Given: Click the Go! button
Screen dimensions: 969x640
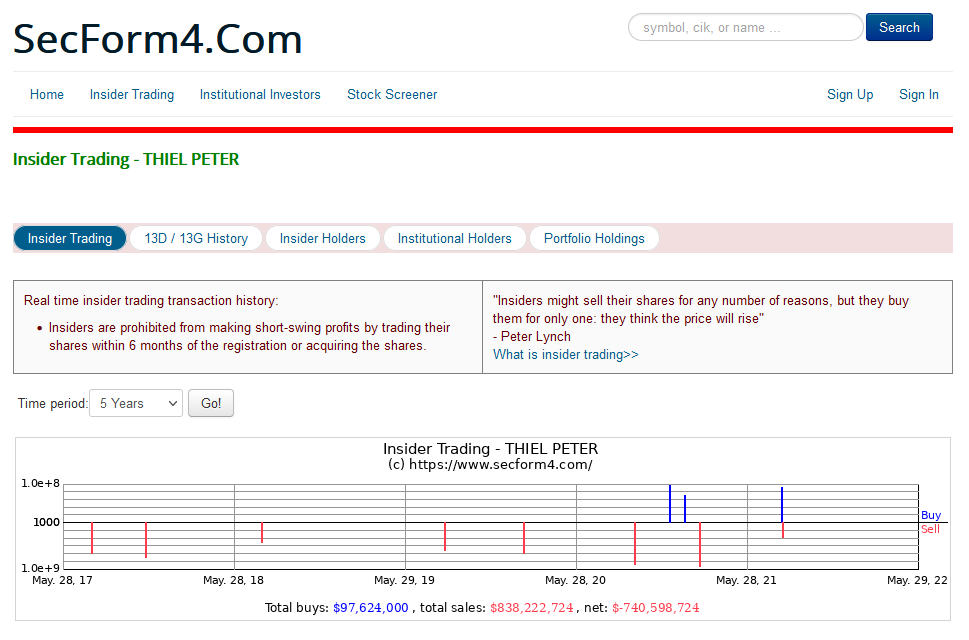Looking at the screenshot, I should pyautogui.click(x=211, y=403).
